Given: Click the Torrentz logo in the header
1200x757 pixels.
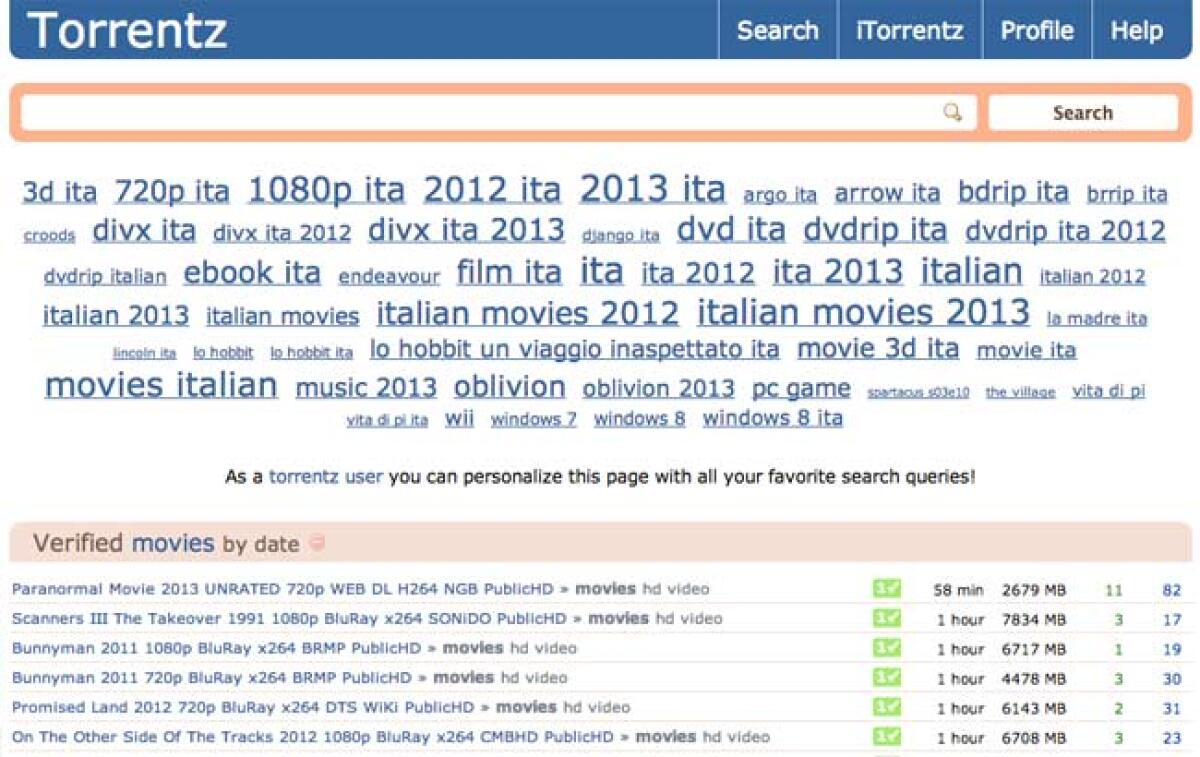Looking at the screenshot, I should [x=127, y=30].
